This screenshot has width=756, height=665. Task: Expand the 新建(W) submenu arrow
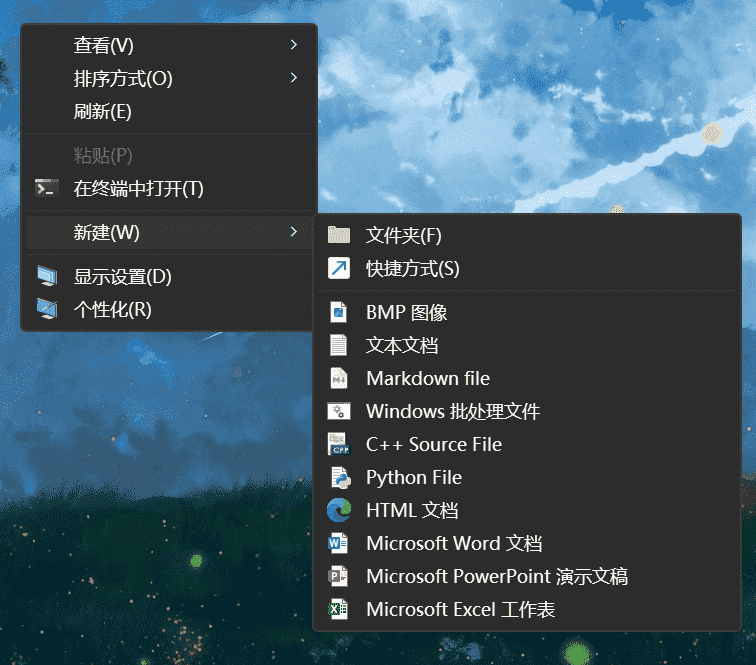pyautogui.click(x=293, y=232)
